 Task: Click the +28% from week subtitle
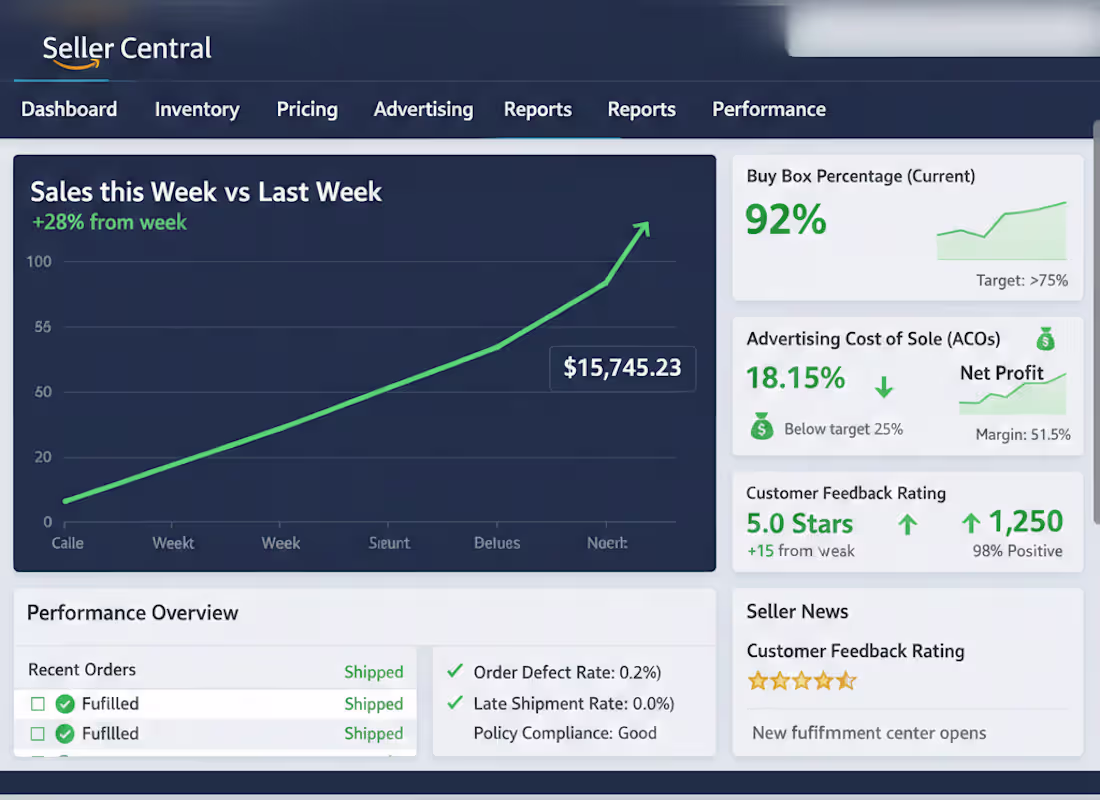click(109, 222)
